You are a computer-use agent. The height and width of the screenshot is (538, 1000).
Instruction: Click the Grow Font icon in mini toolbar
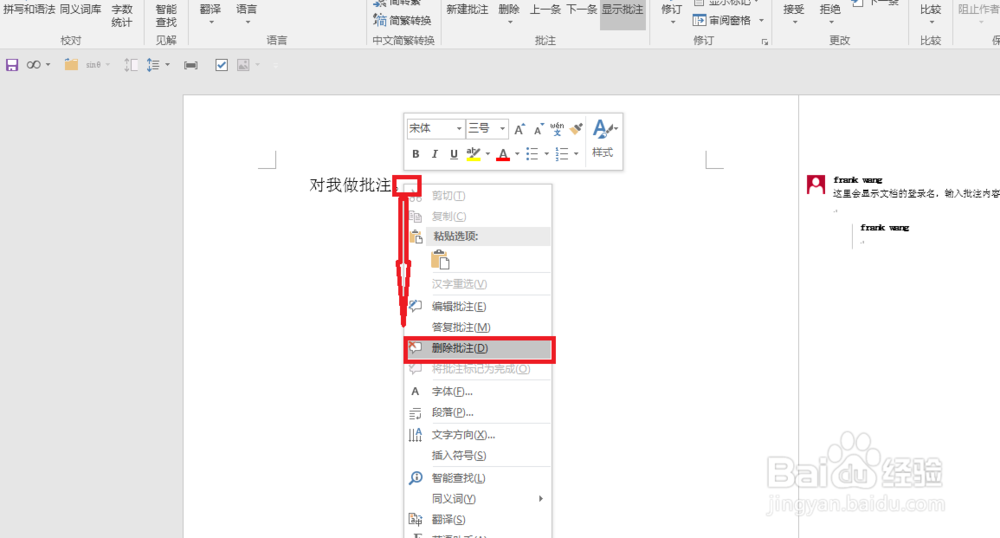(x=520, y=129)
